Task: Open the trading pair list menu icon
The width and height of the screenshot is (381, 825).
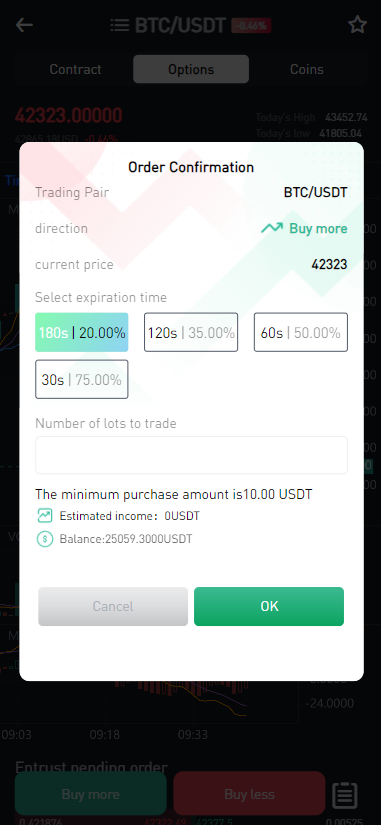Action: [x=120, y=25]
